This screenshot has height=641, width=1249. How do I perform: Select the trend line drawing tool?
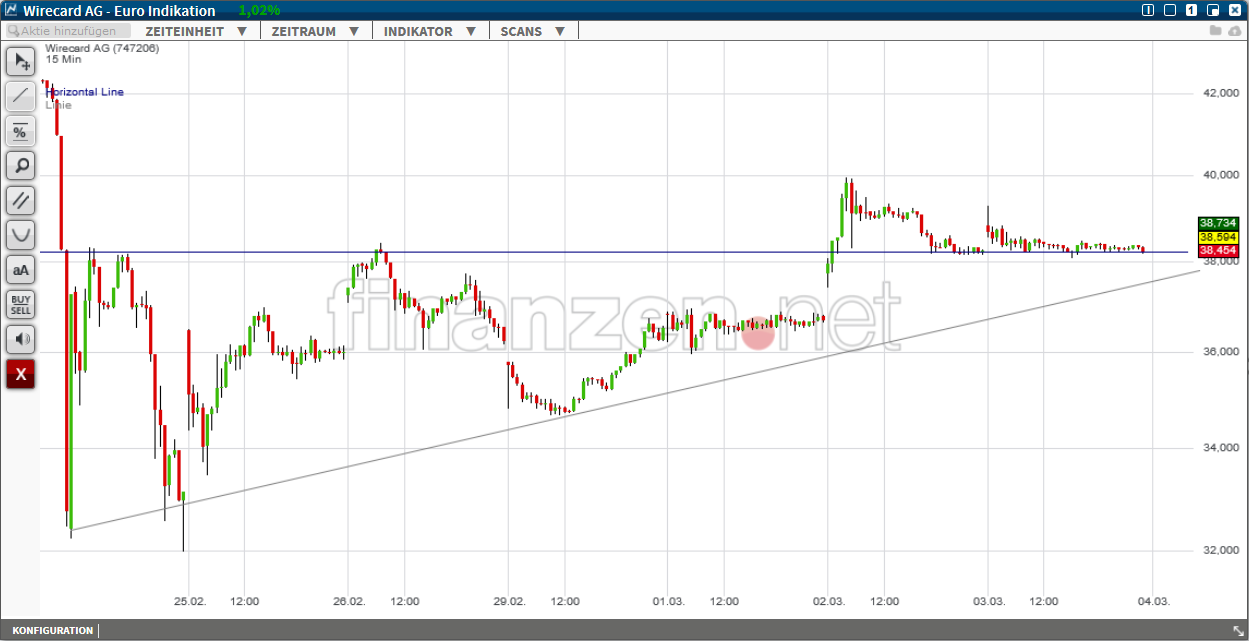click(x=20, y=96)
